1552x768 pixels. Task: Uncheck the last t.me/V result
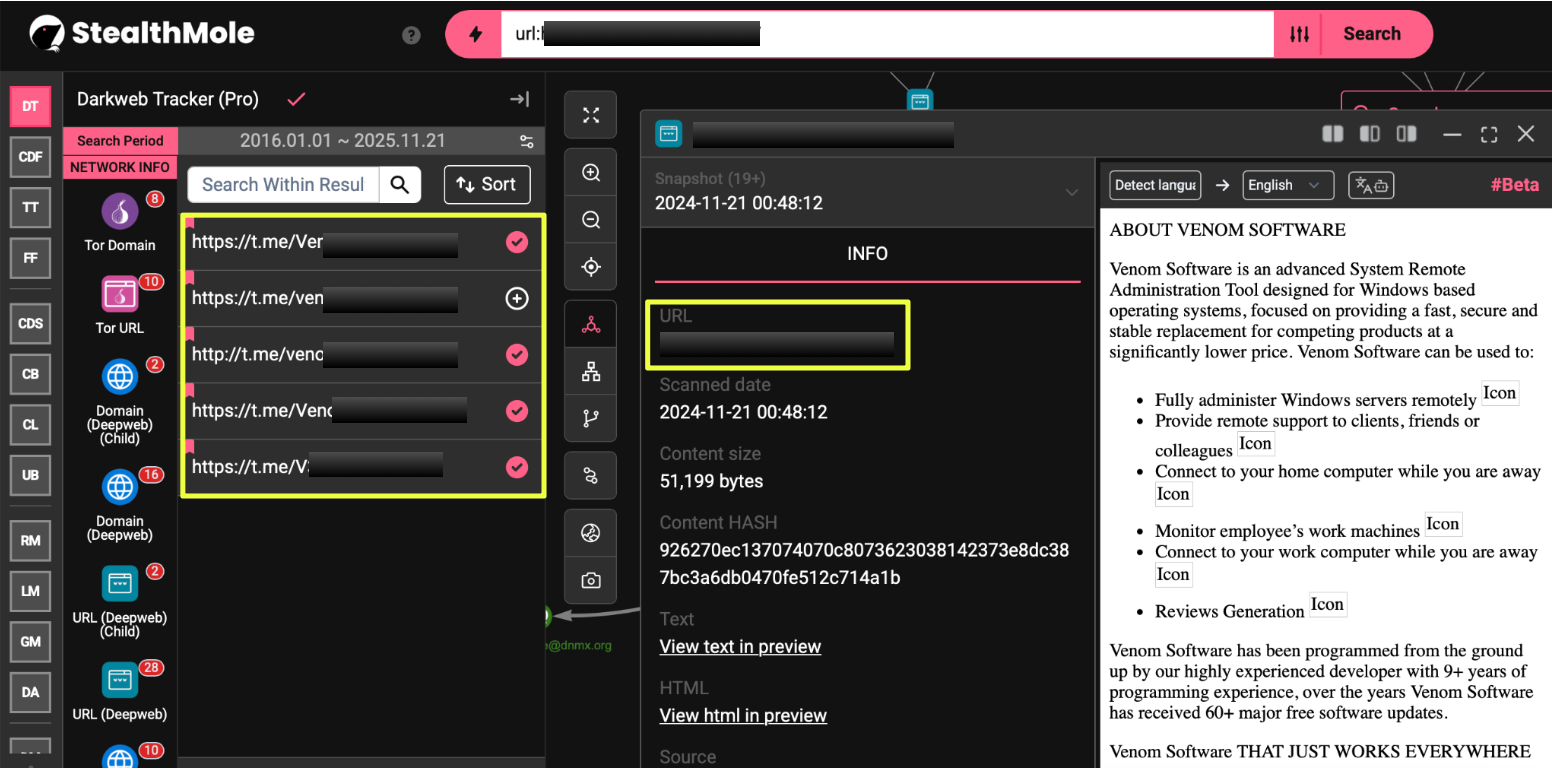[517, 467]
